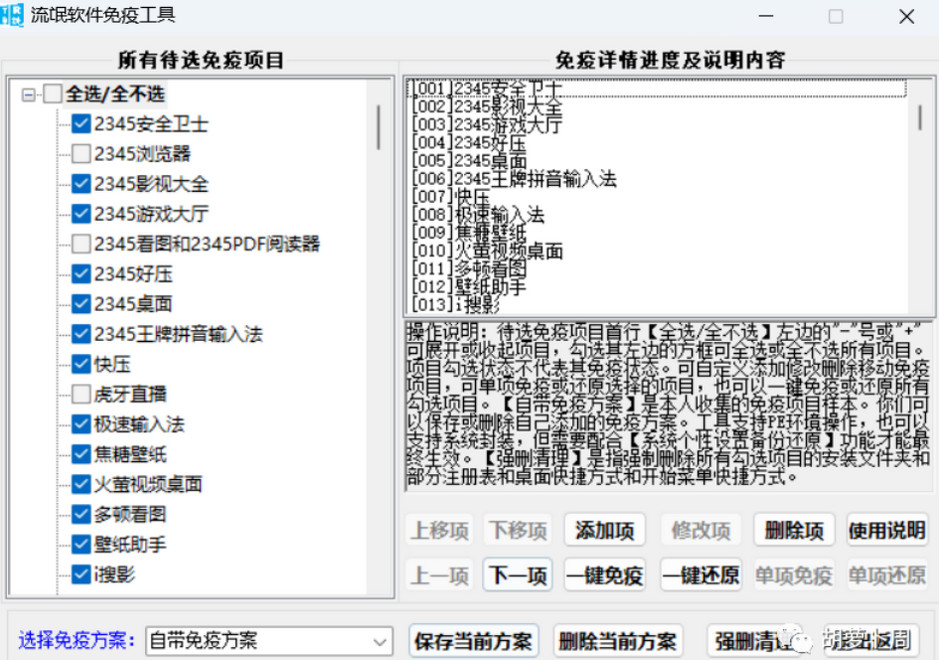Click the 下移项 button
The width and height of the screenshot is (939, 660).
click(518, 530)
